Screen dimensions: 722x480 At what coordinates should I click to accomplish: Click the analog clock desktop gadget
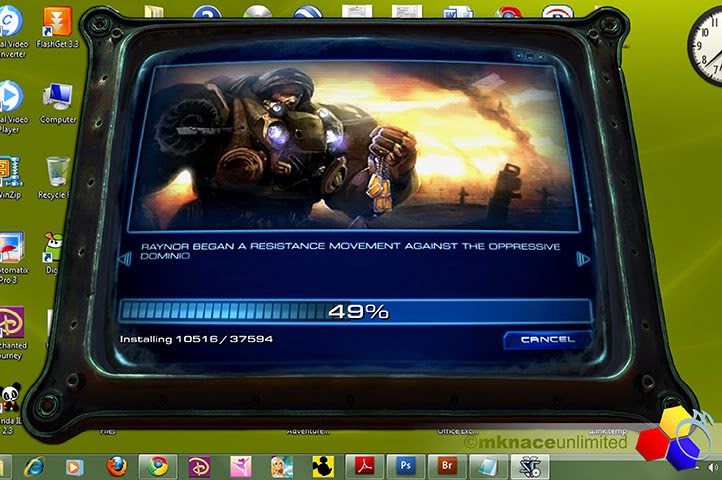point(707,46)
